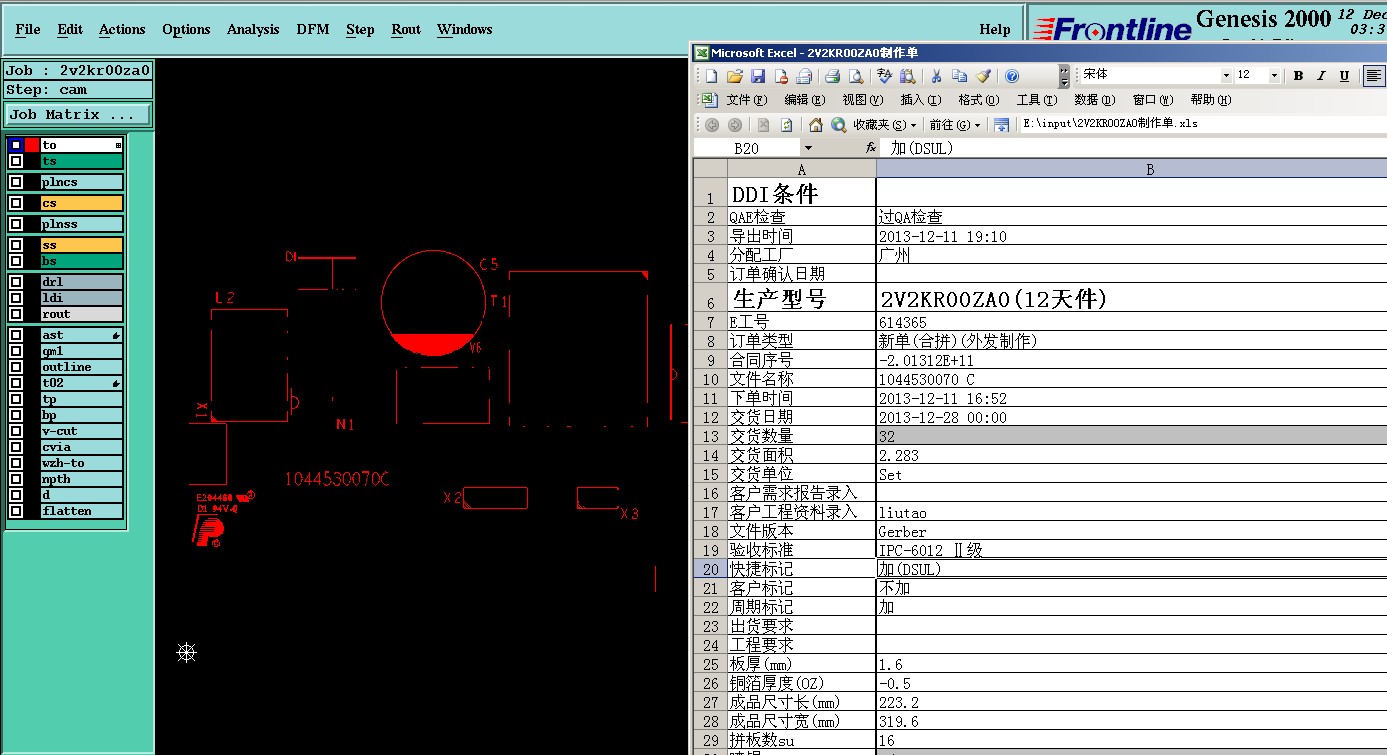
Task: Select cell labeled 板厚(mm)
Action: click(x=801, y=664)
